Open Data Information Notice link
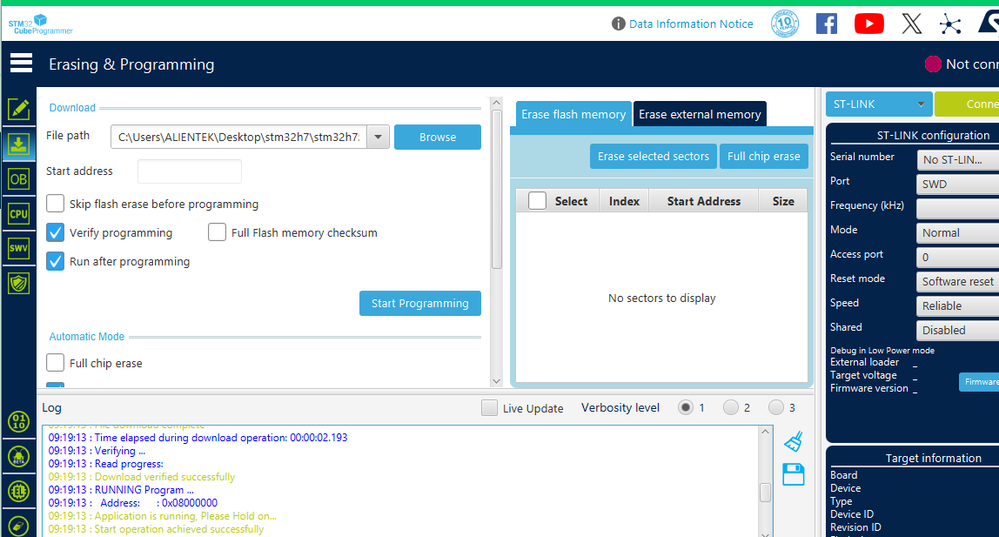999x537 pixels. click(691, 24)
